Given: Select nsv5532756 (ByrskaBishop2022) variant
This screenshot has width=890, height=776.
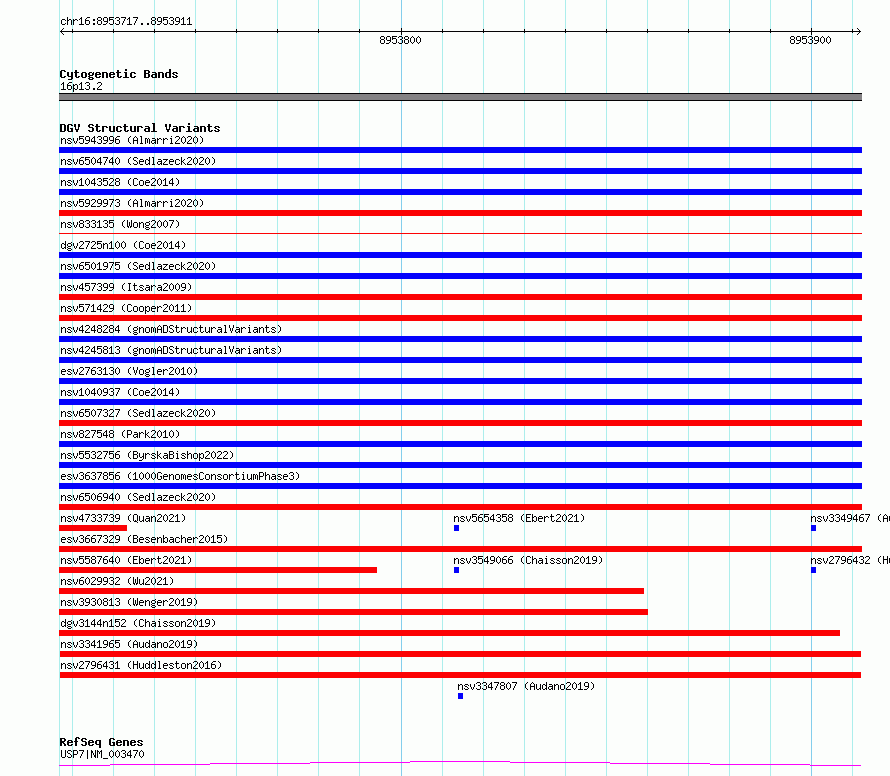Looking at the screenshot, I should (x=147, y=455).
